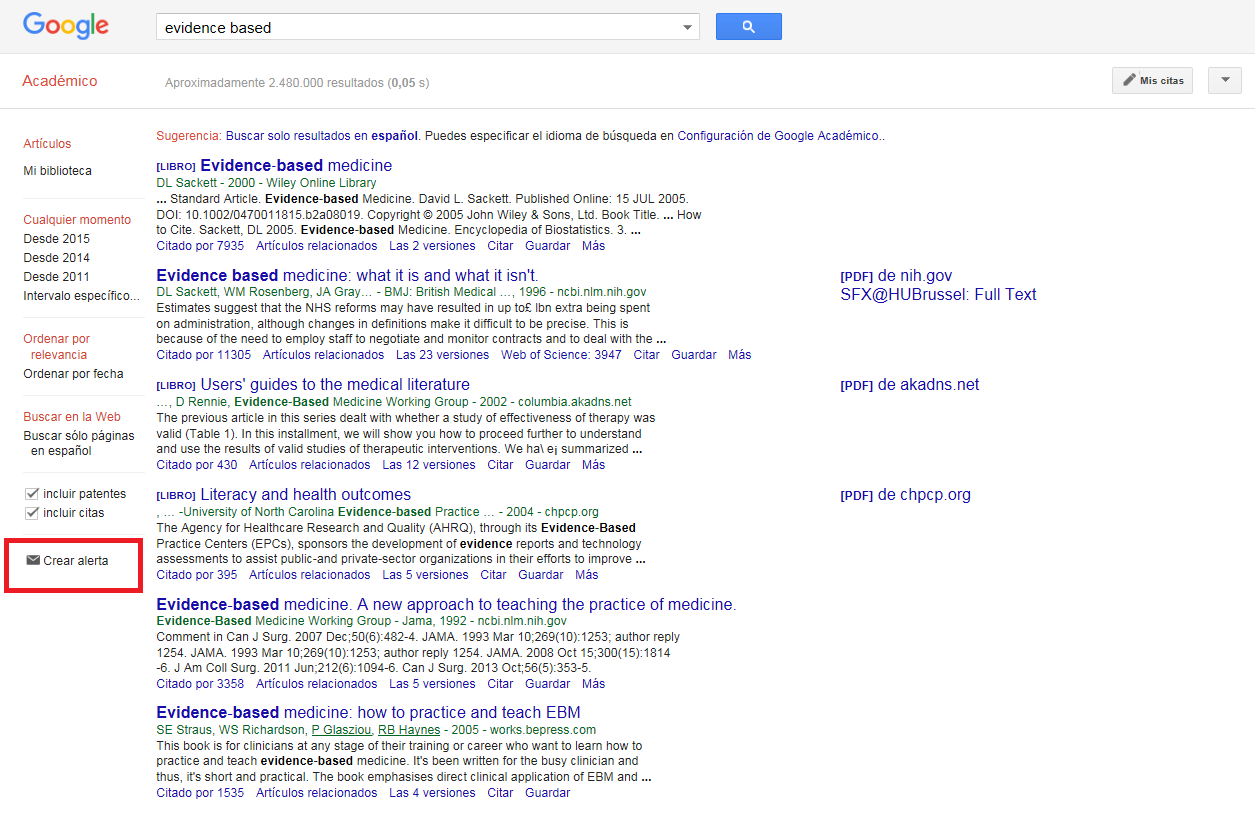The image size is (1255, 815).
Task: Open Intervalo específico date range option
Action: pyautogui.click(x=81, y=296)
